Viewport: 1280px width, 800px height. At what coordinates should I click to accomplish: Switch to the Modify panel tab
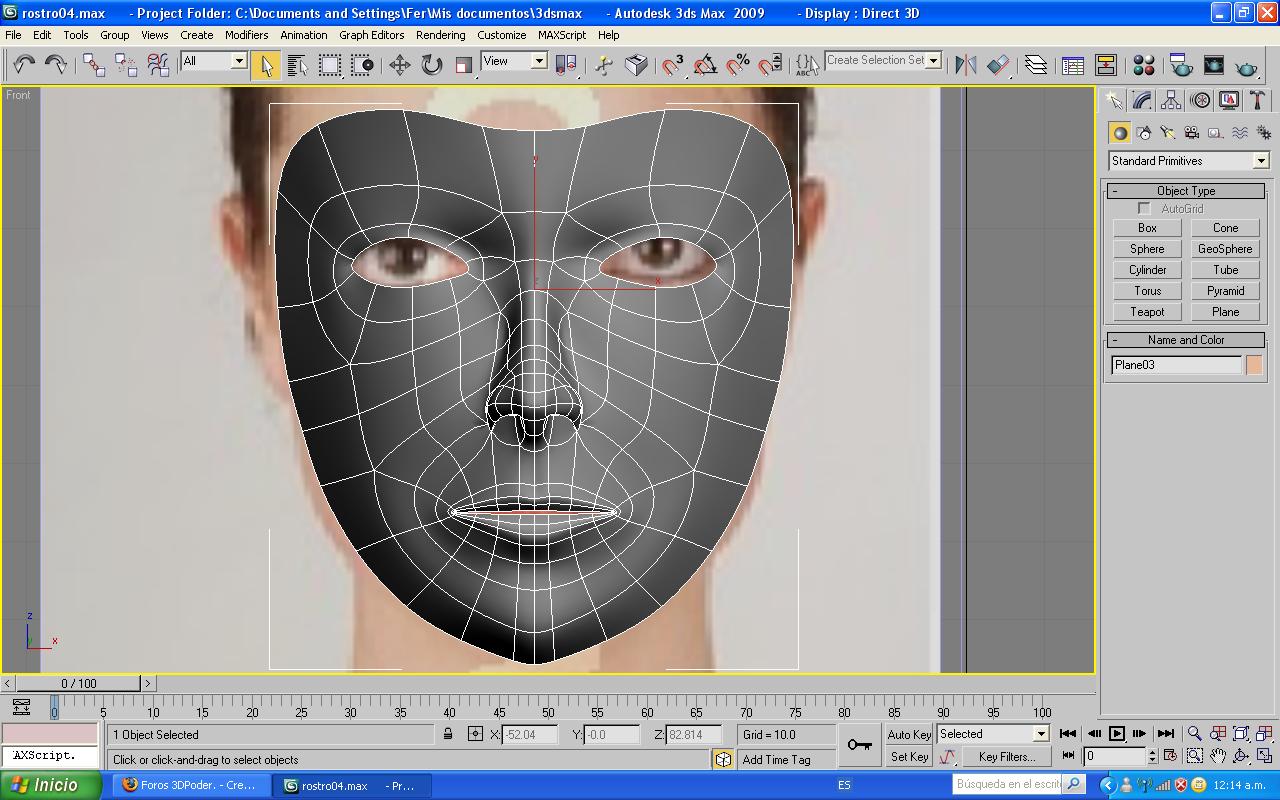point(1142,101)
